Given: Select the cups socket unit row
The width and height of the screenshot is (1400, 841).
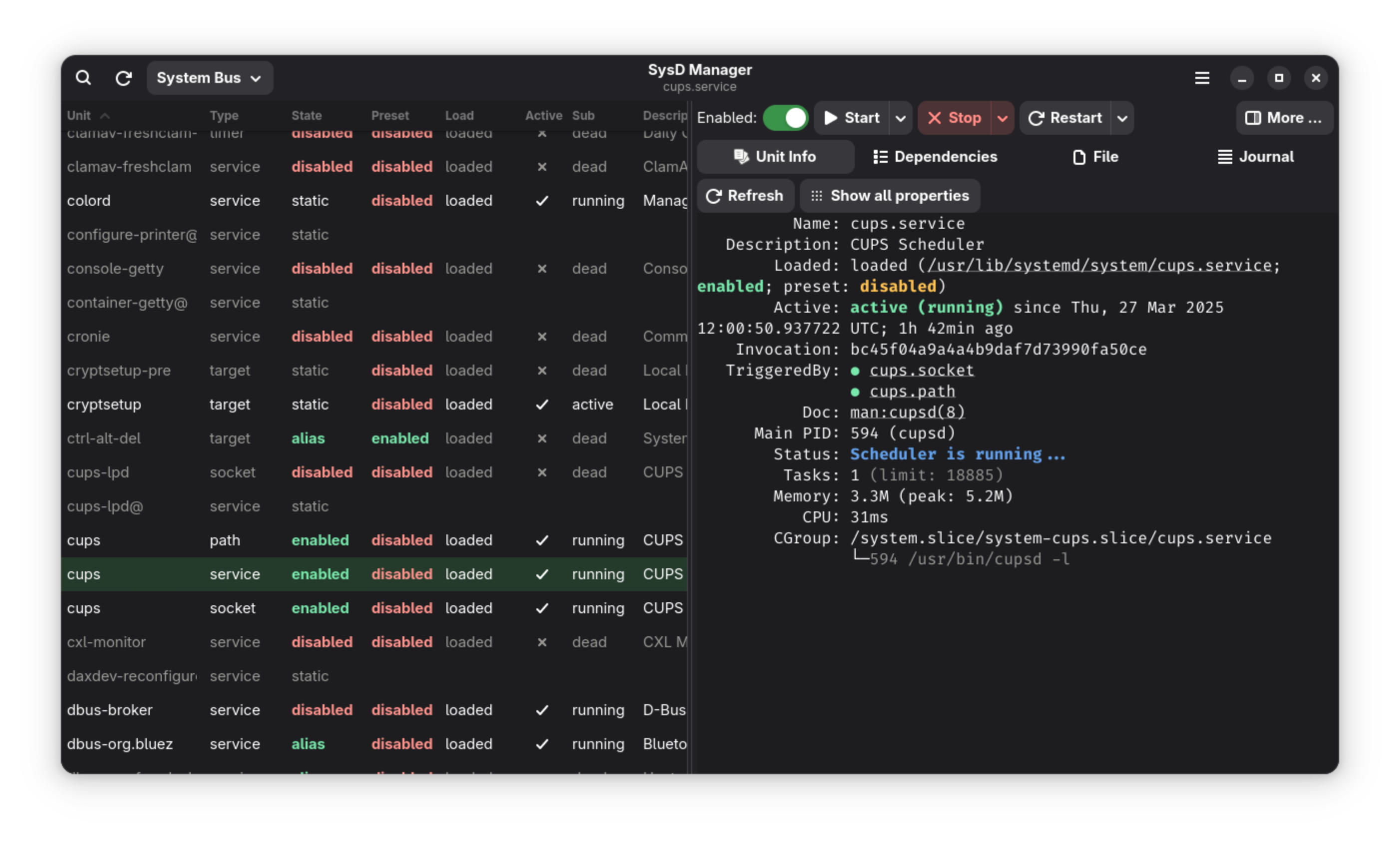Looking at the screenshot, I should (374, 608).
